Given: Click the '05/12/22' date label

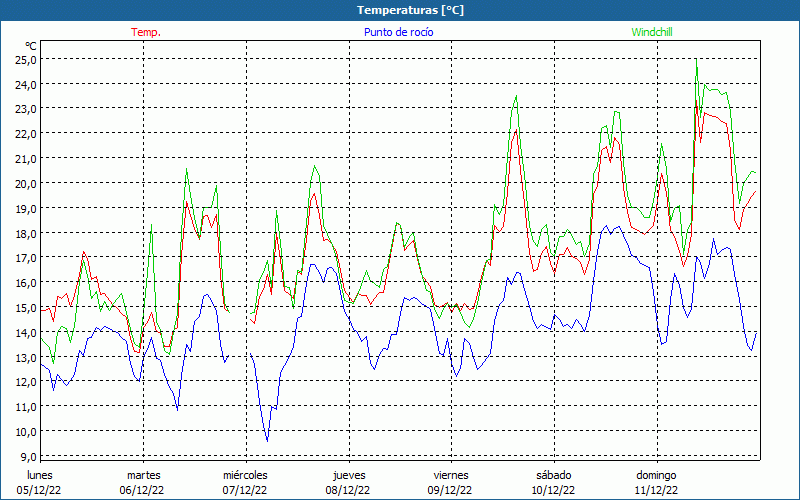Looking at the screenshot, I should point(39,490).
